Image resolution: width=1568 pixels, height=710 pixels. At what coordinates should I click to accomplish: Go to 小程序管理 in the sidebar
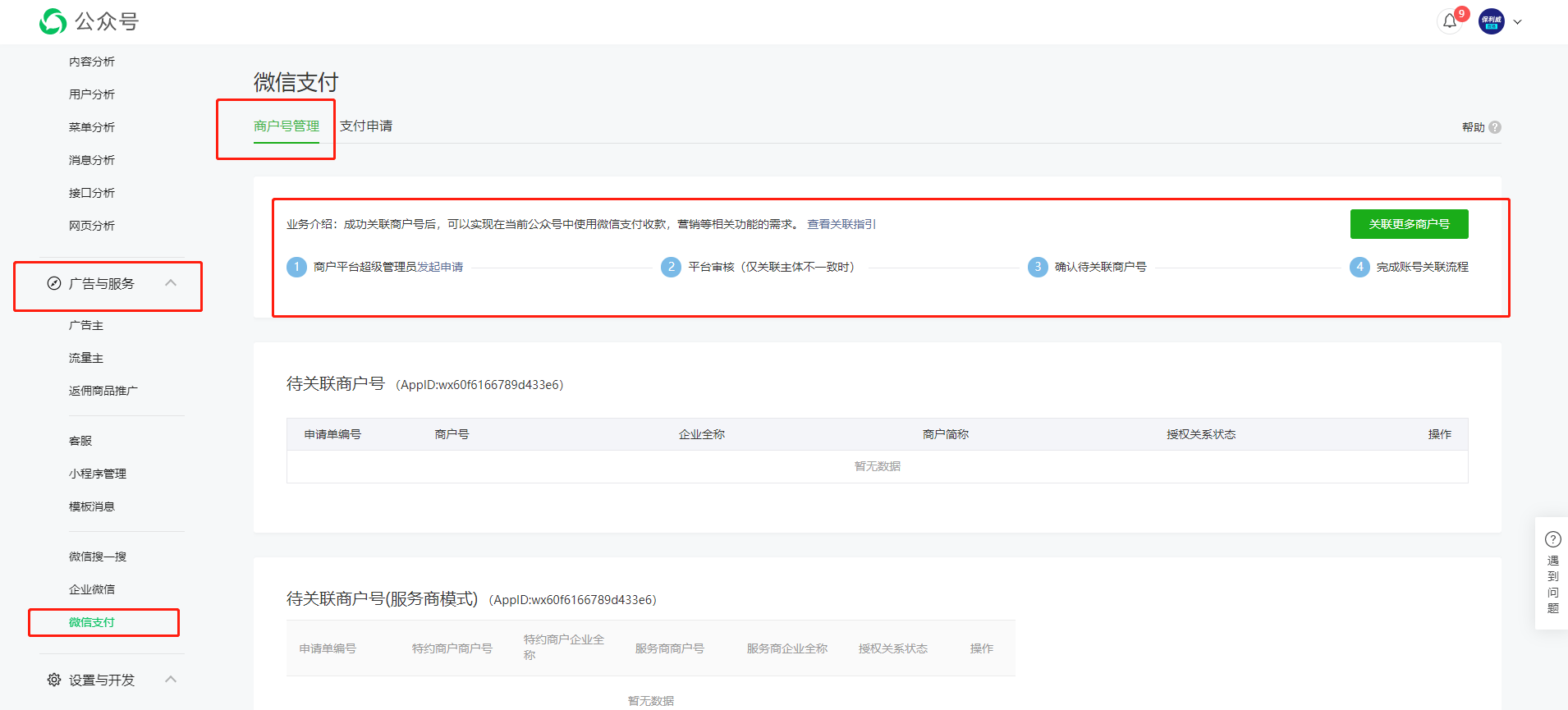[98, 474]
